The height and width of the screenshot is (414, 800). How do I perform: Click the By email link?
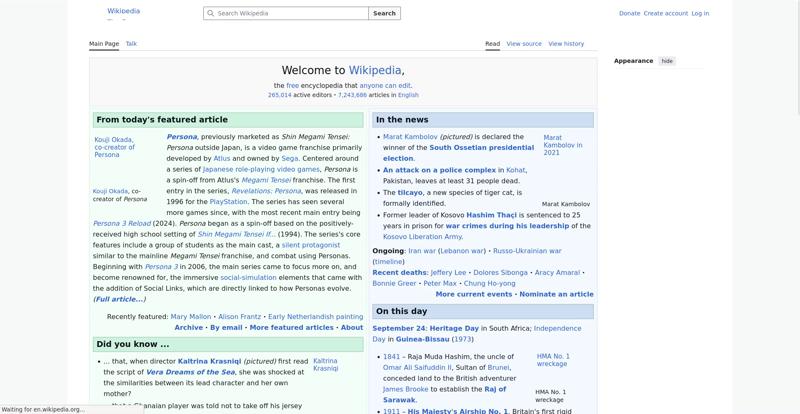(226, 328)
